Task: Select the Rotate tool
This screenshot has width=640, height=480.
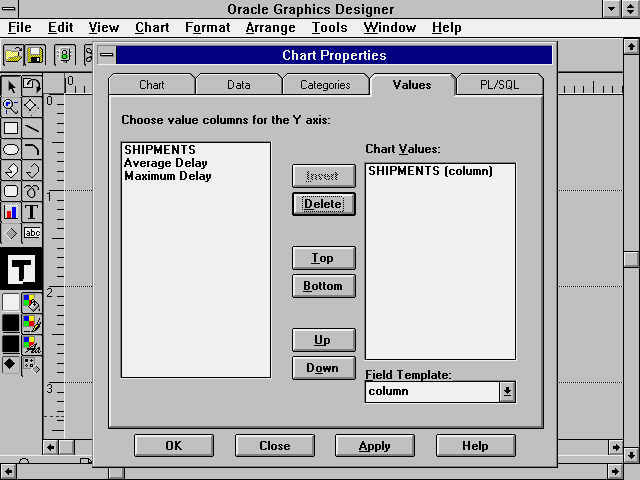Action: coord(32,86)
